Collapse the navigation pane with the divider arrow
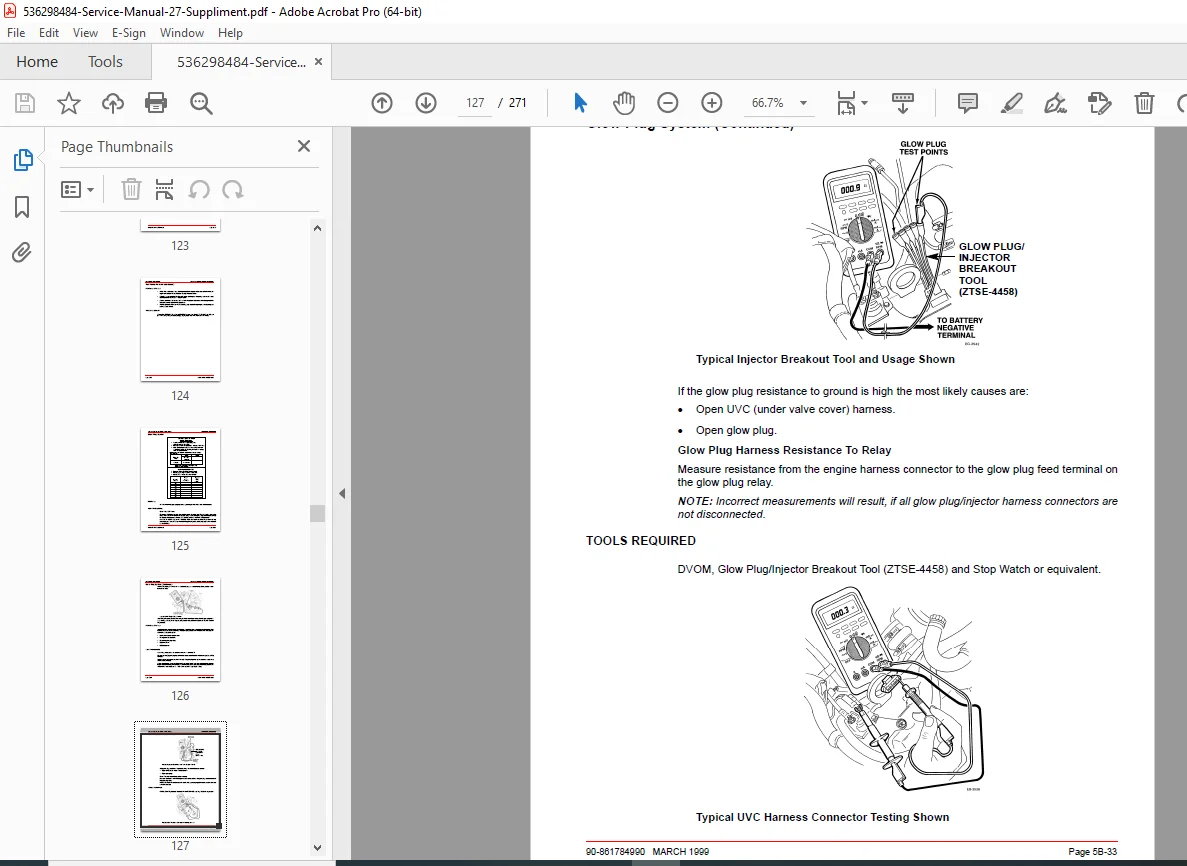 [x=342, y=494]
